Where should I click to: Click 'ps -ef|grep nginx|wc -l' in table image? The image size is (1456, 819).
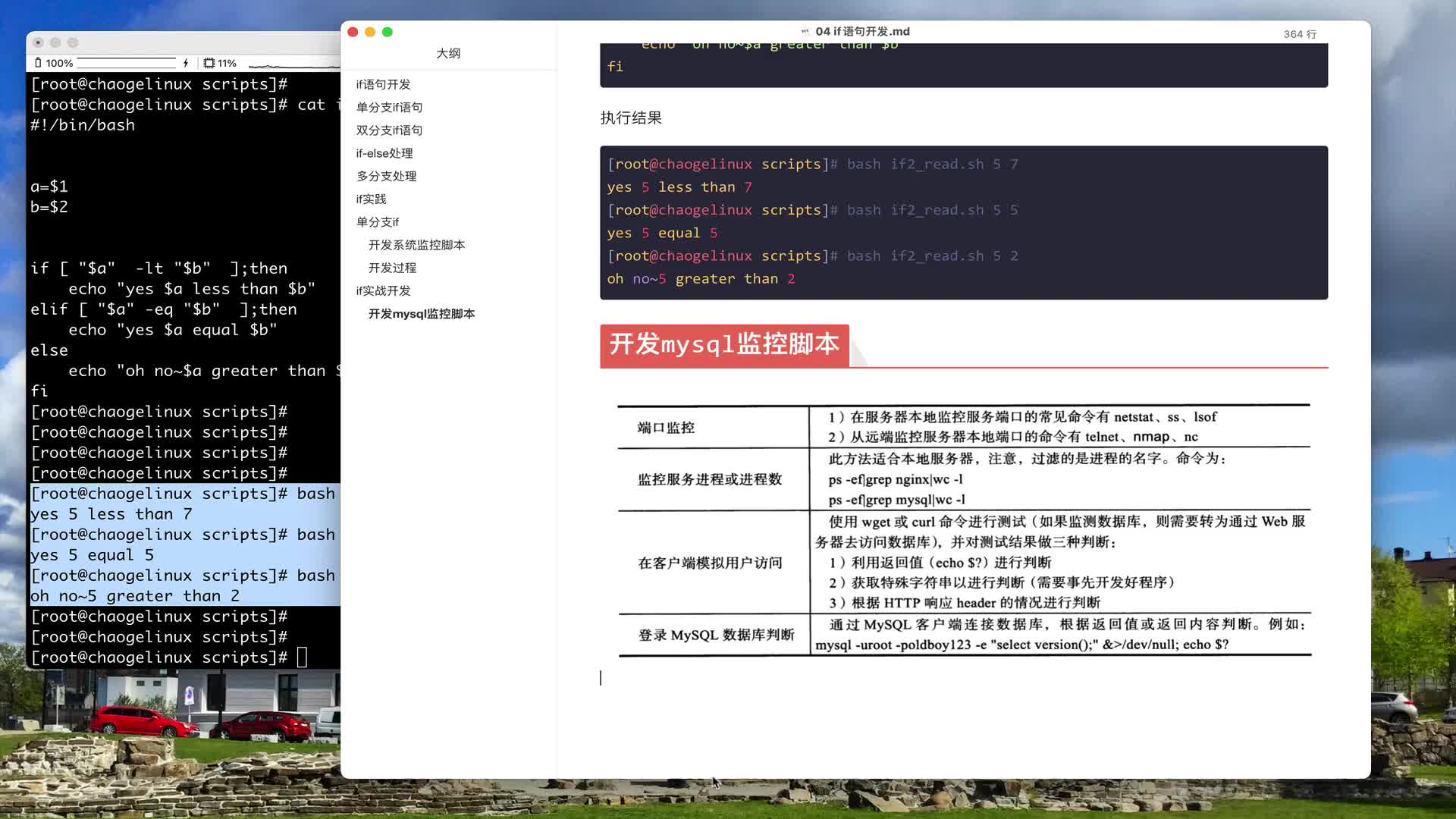(x=896, y=479)
